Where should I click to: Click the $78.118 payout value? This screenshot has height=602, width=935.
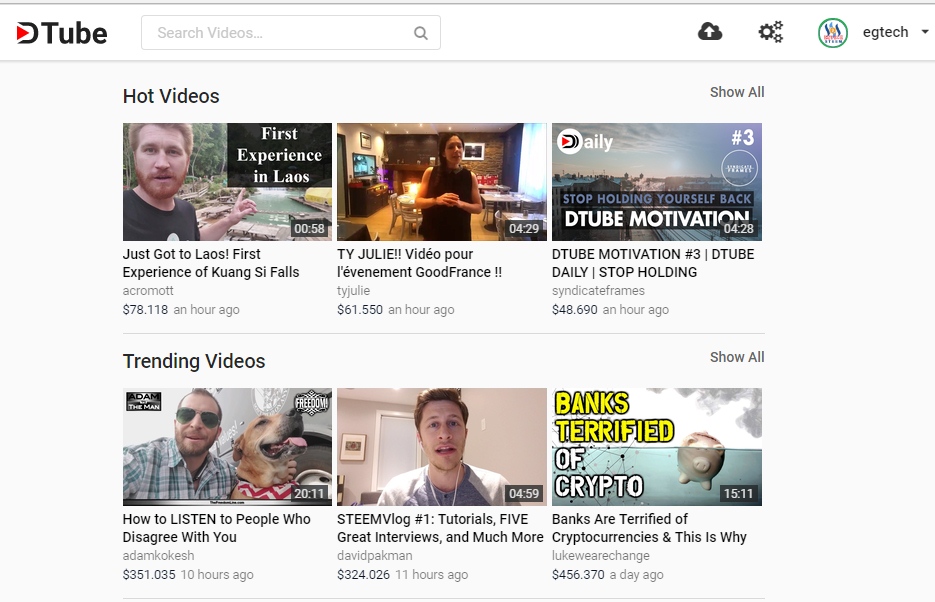pyautogui.click(x=145, y=310)
